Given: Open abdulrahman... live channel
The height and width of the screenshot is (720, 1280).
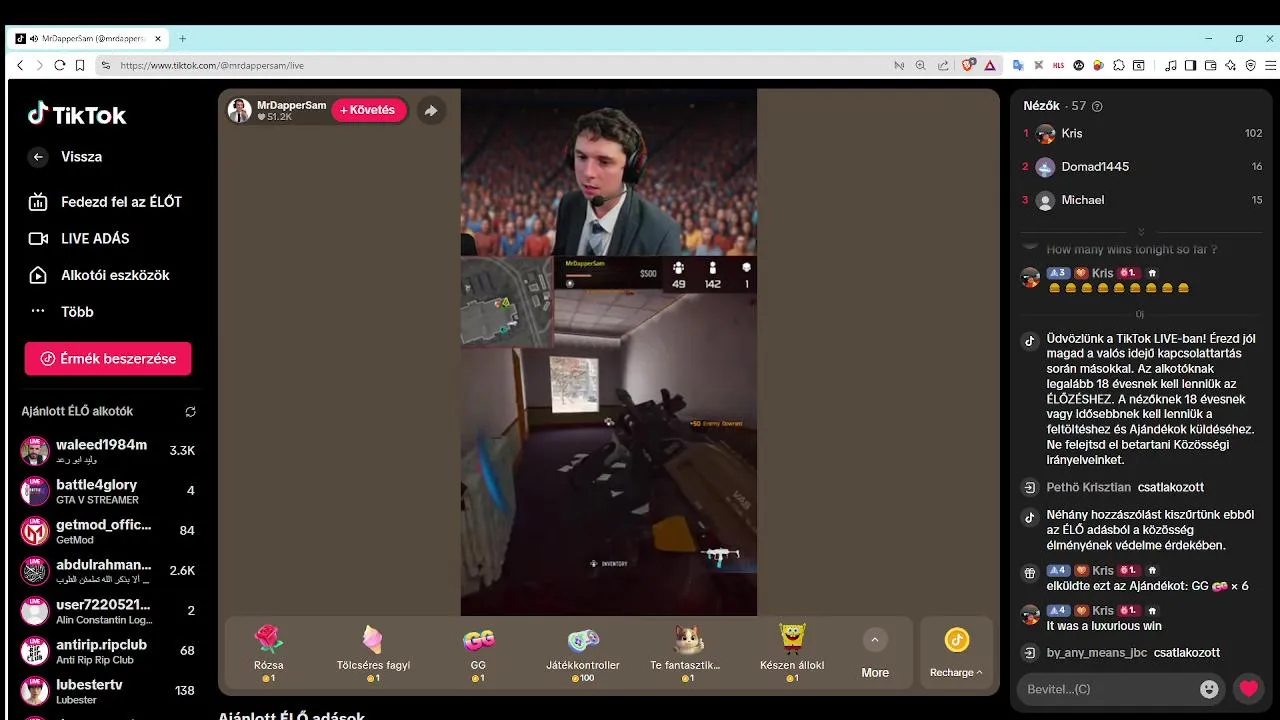Looking at the screenshot, I should 108,571.
